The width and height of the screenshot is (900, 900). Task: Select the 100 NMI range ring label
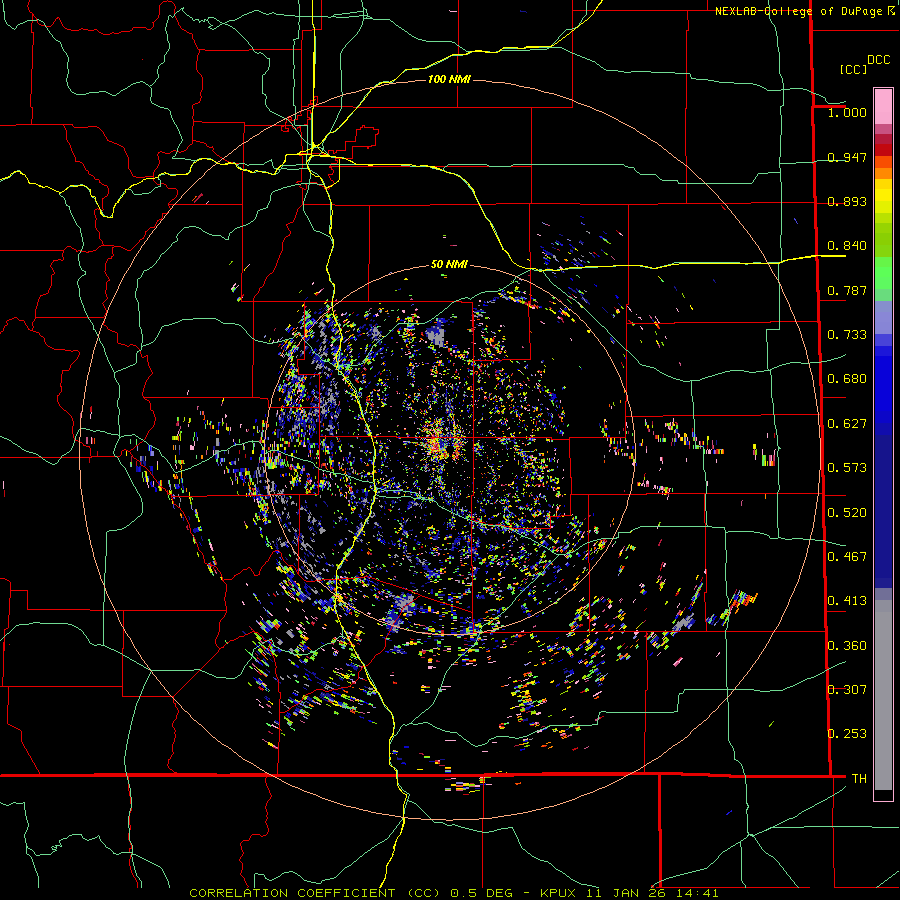click(449, 79)
